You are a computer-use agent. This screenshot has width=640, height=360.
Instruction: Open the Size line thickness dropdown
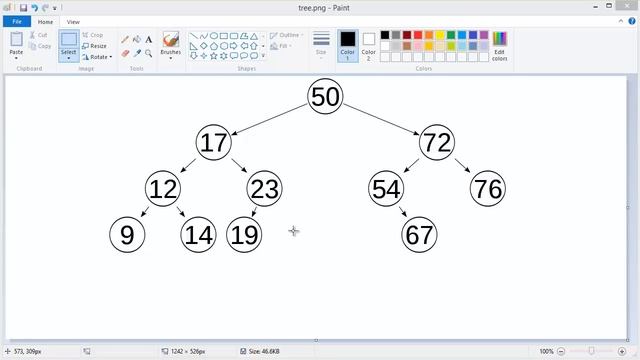coord(321,45)
